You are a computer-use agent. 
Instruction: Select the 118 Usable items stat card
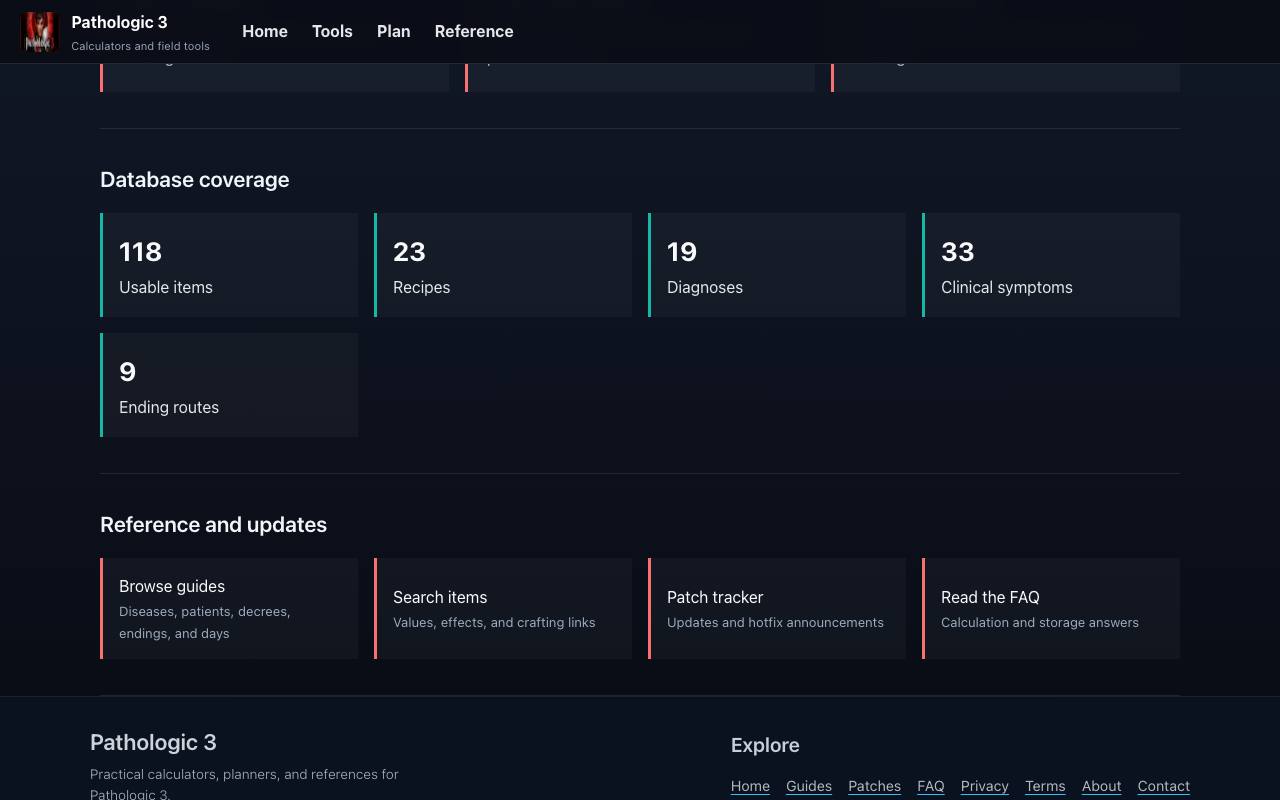pos(229,265)
